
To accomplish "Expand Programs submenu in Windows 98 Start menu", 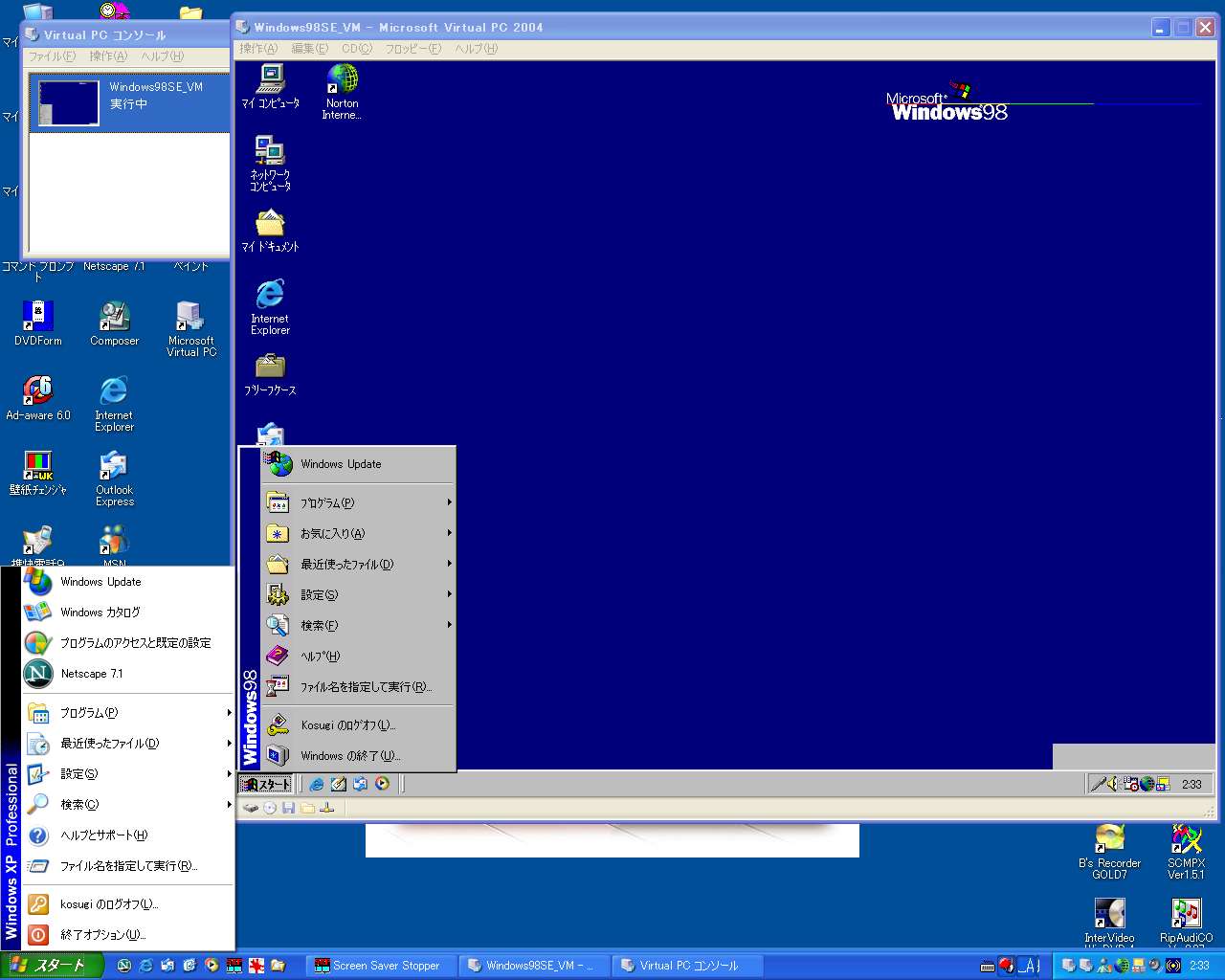I will 359,502.
